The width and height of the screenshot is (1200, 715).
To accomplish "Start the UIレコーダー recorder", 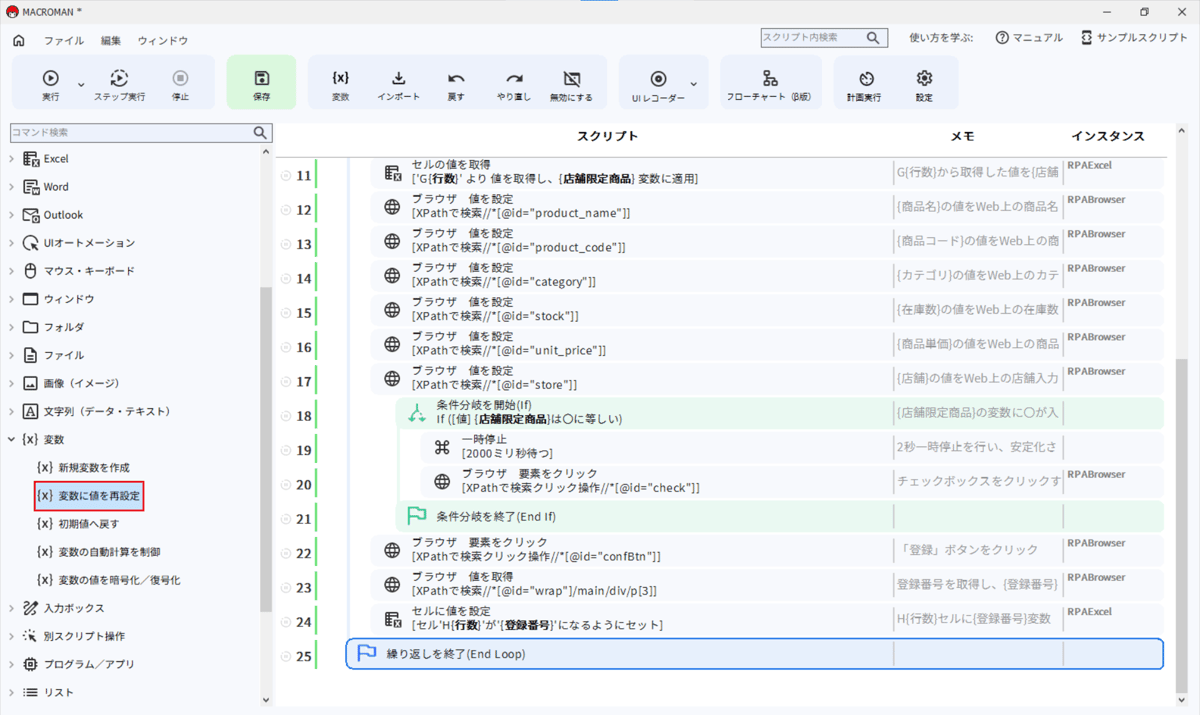I will pos(658,85).
